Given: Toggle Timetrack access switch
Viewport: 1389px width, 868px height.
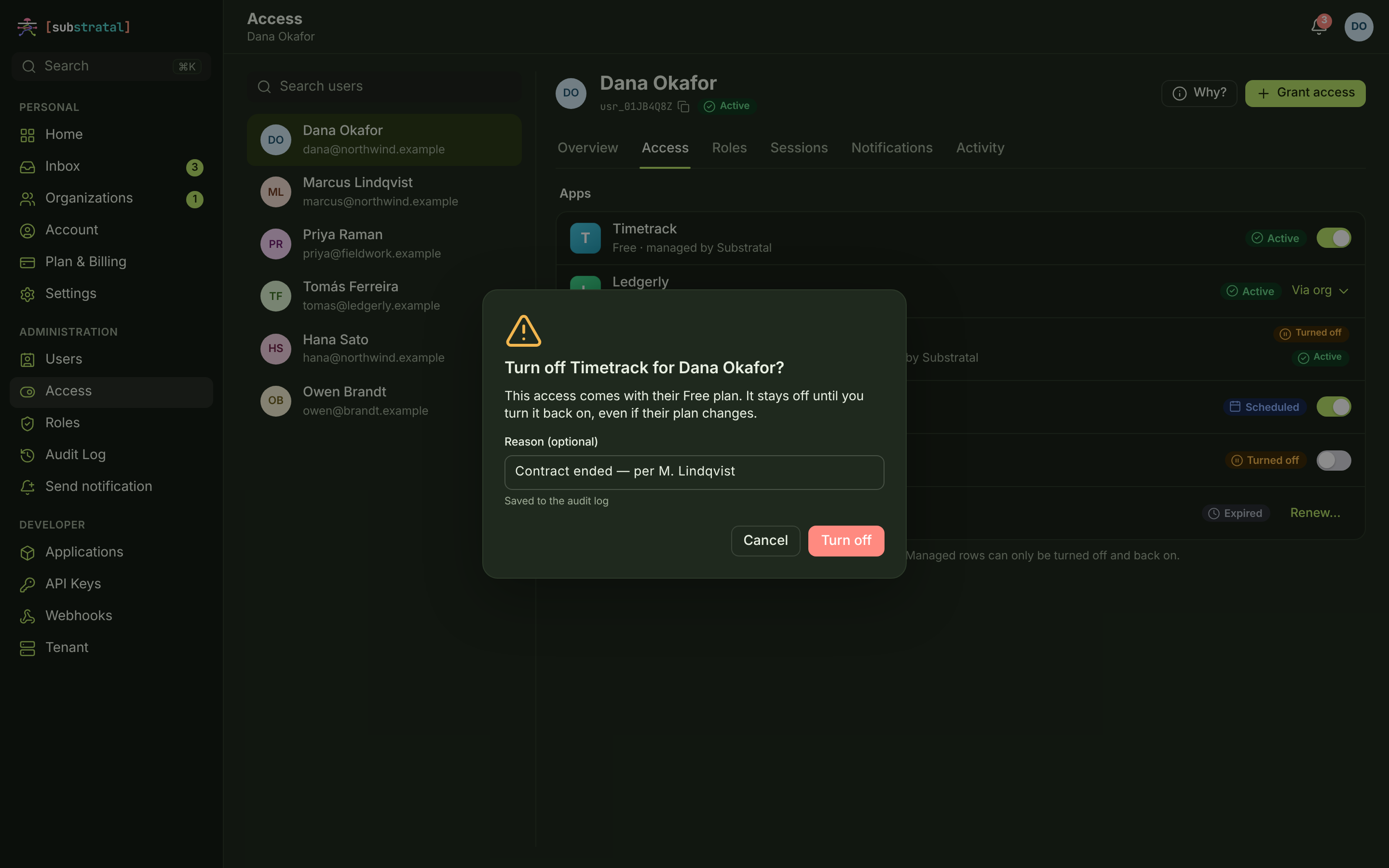Looking at the screenshot, I should tap(1334, 238).
